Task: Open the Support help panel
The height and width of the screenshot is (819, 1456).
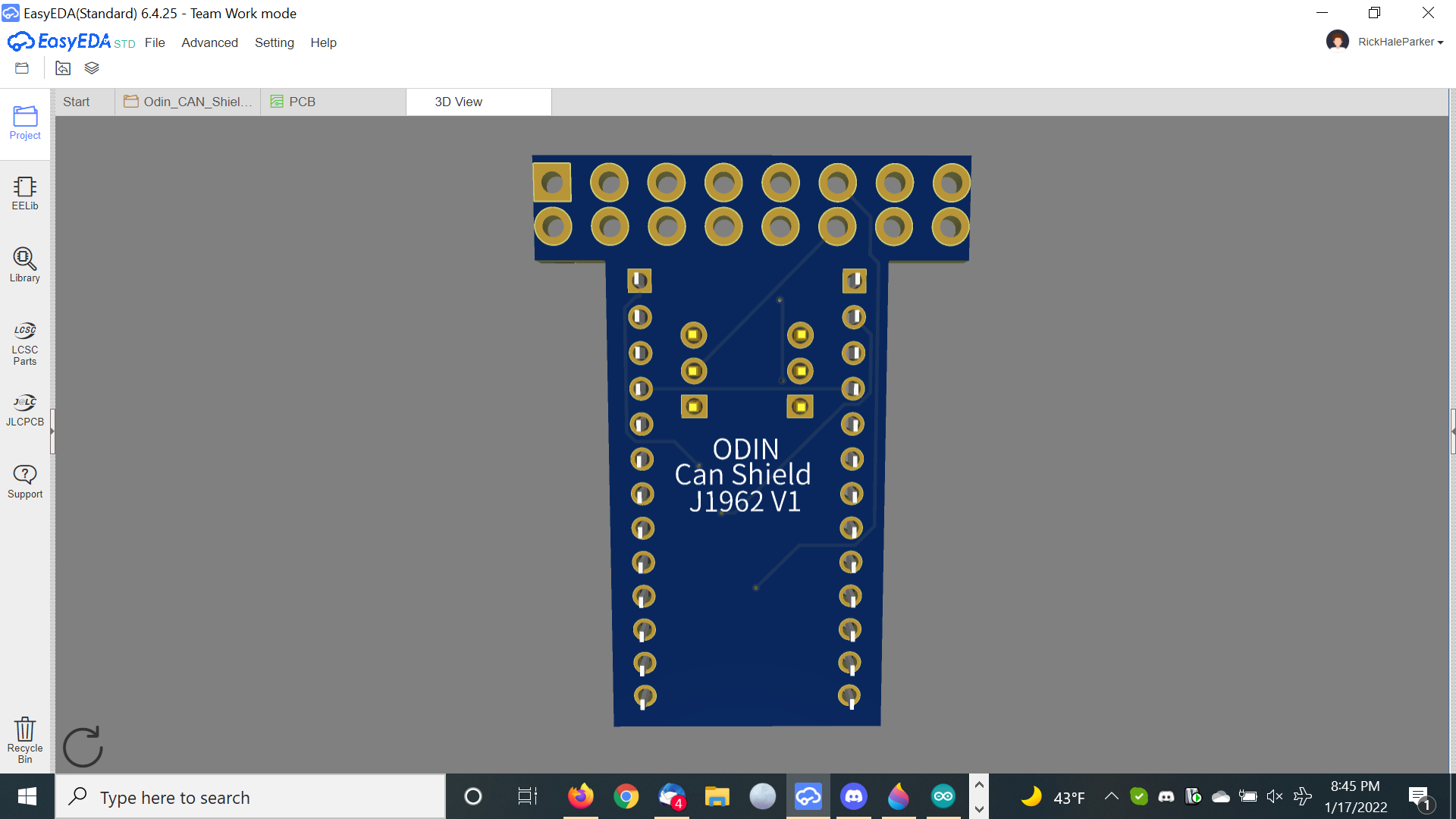Action: 25,482
